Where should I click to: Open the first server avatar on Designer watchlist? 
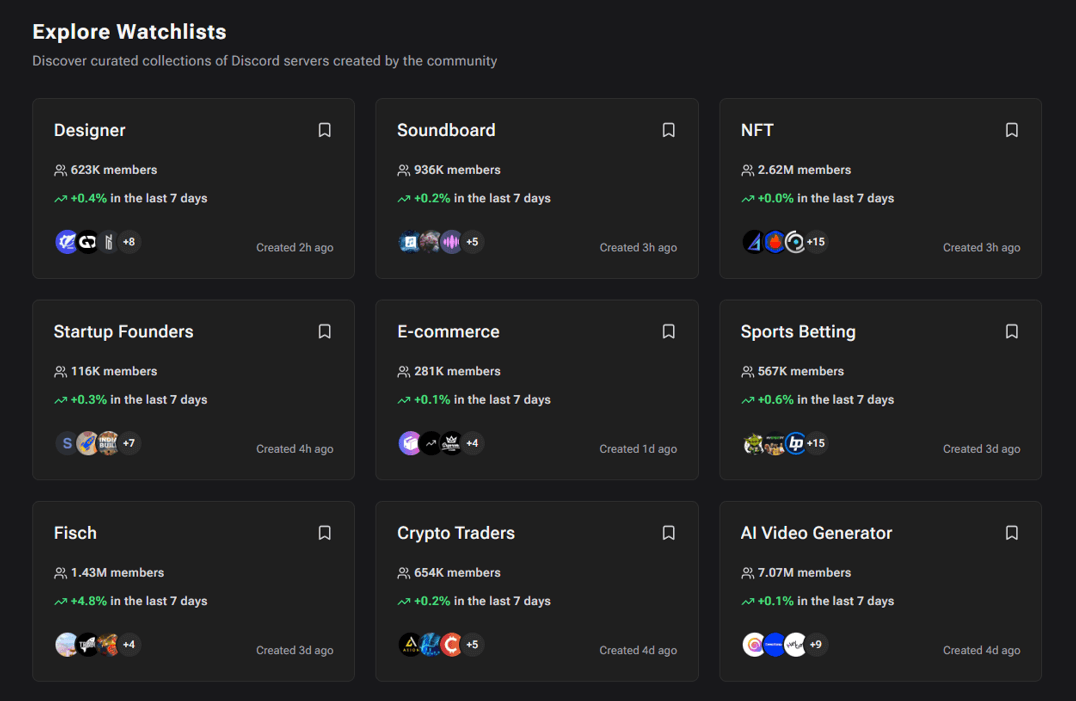(x=66, y=241)
